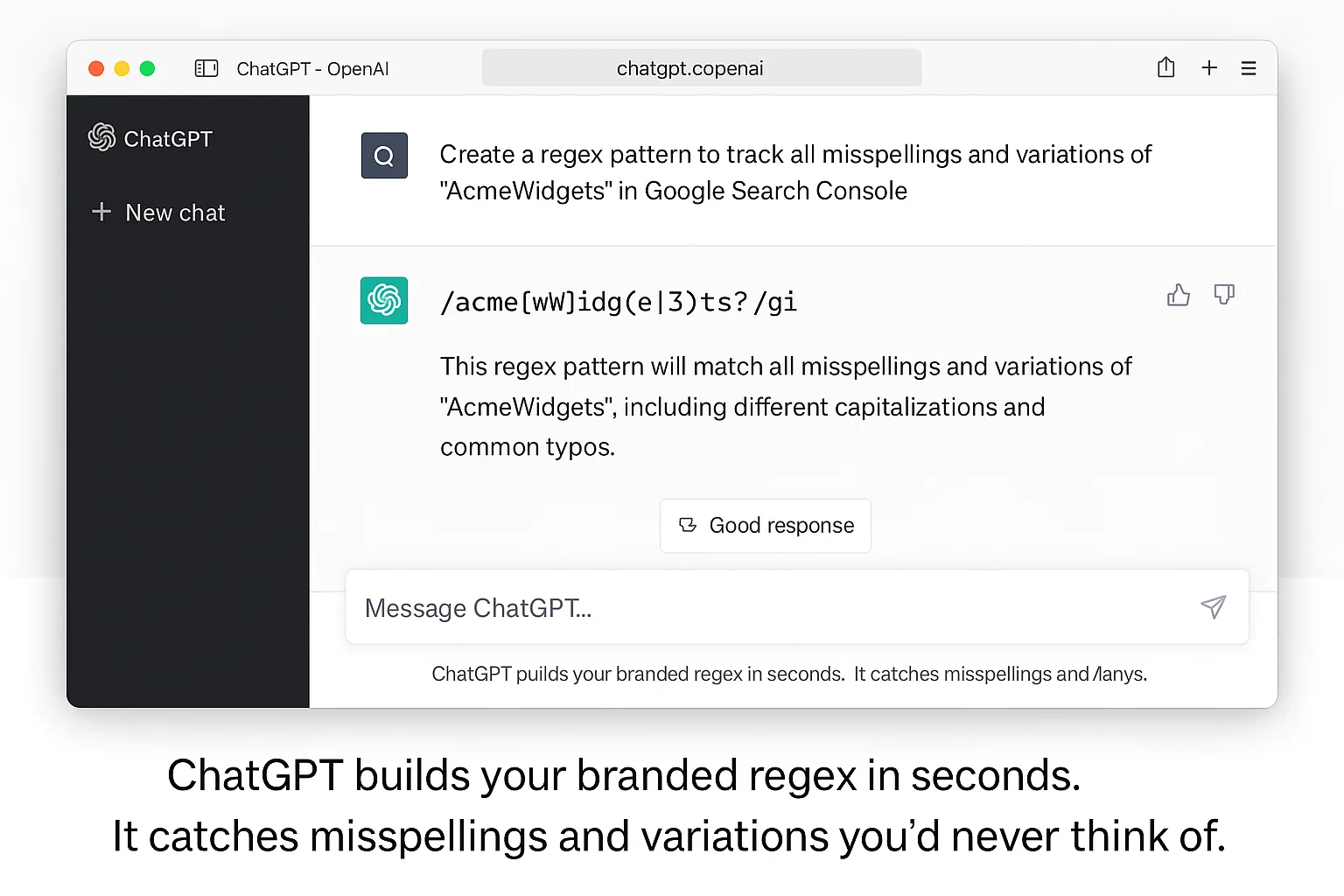Viewport: 1344px width, 896px height.
Task: Start a New chat
Action: (175, 212)
